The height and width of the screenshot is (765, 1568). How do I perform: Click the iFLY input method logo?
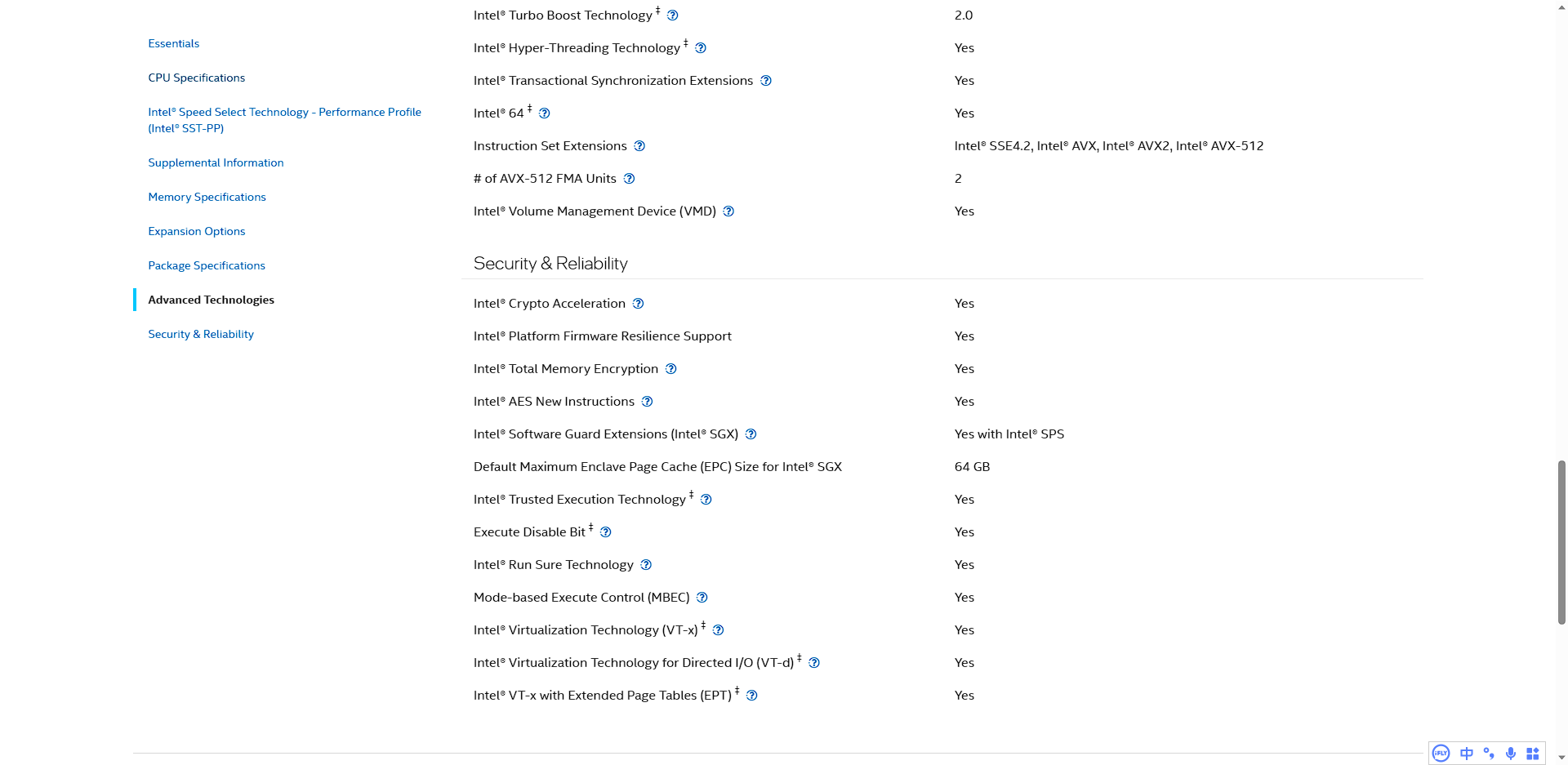tap(1441, 754)
